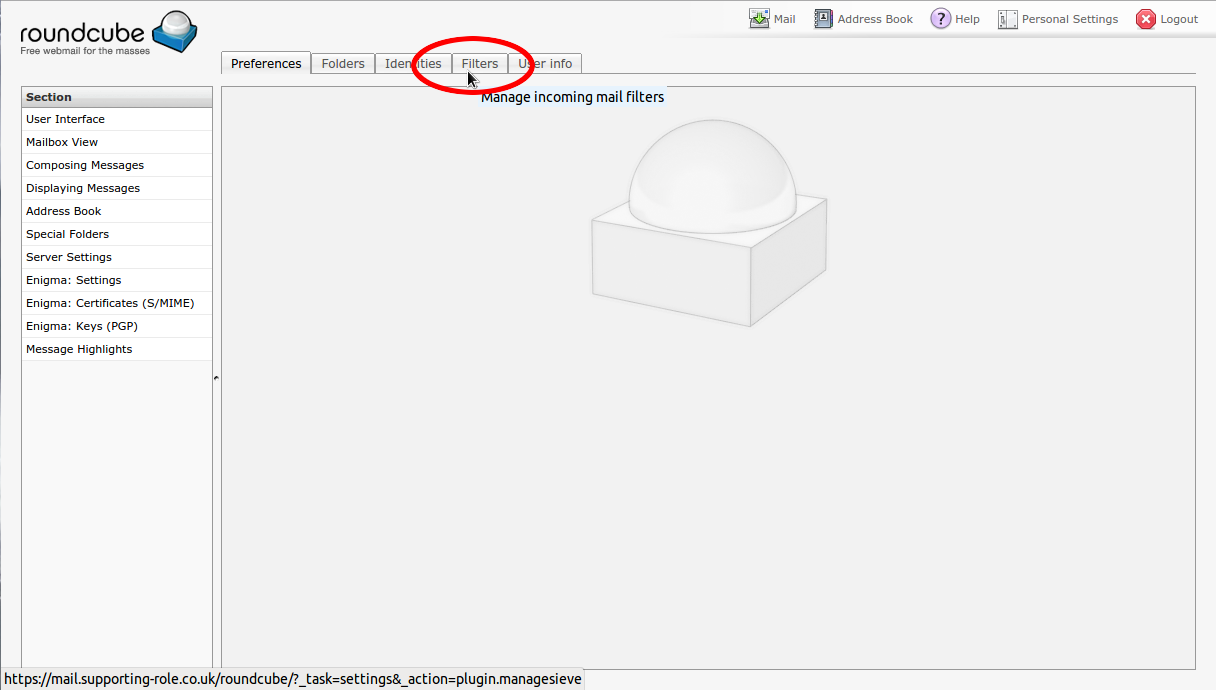
Task: Select Message Highlights section
Action: click(79, 349)
